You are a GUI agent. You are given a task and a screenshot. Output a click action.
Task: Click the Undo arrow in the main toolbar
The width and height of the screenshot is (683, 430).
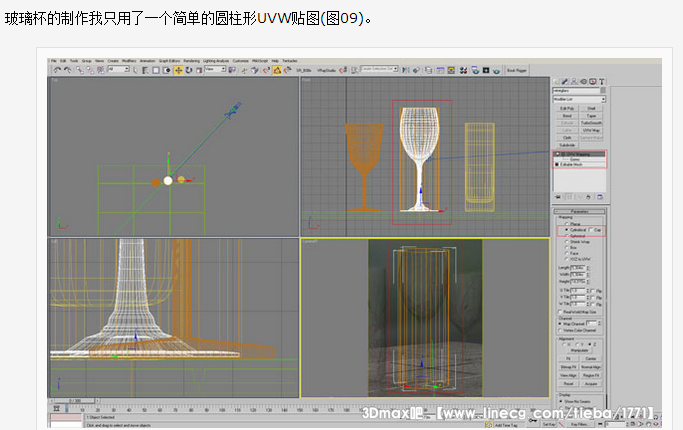click(x=57, y=70)
